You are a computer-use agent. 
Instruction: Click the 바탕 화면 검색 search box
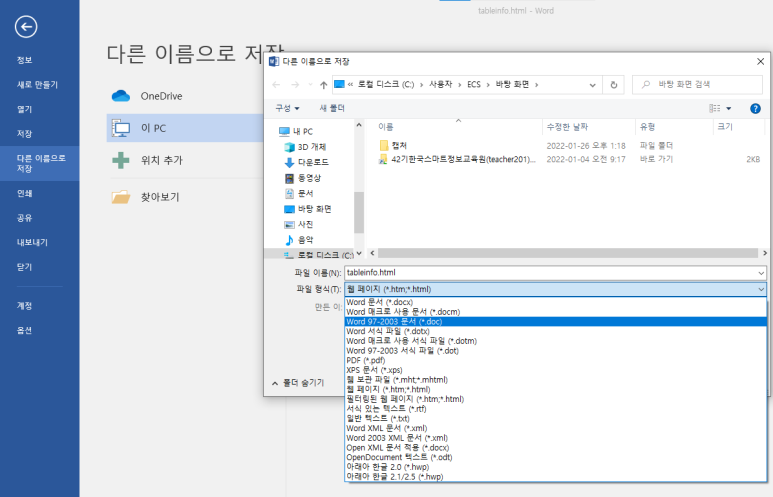tap(697, 85)
